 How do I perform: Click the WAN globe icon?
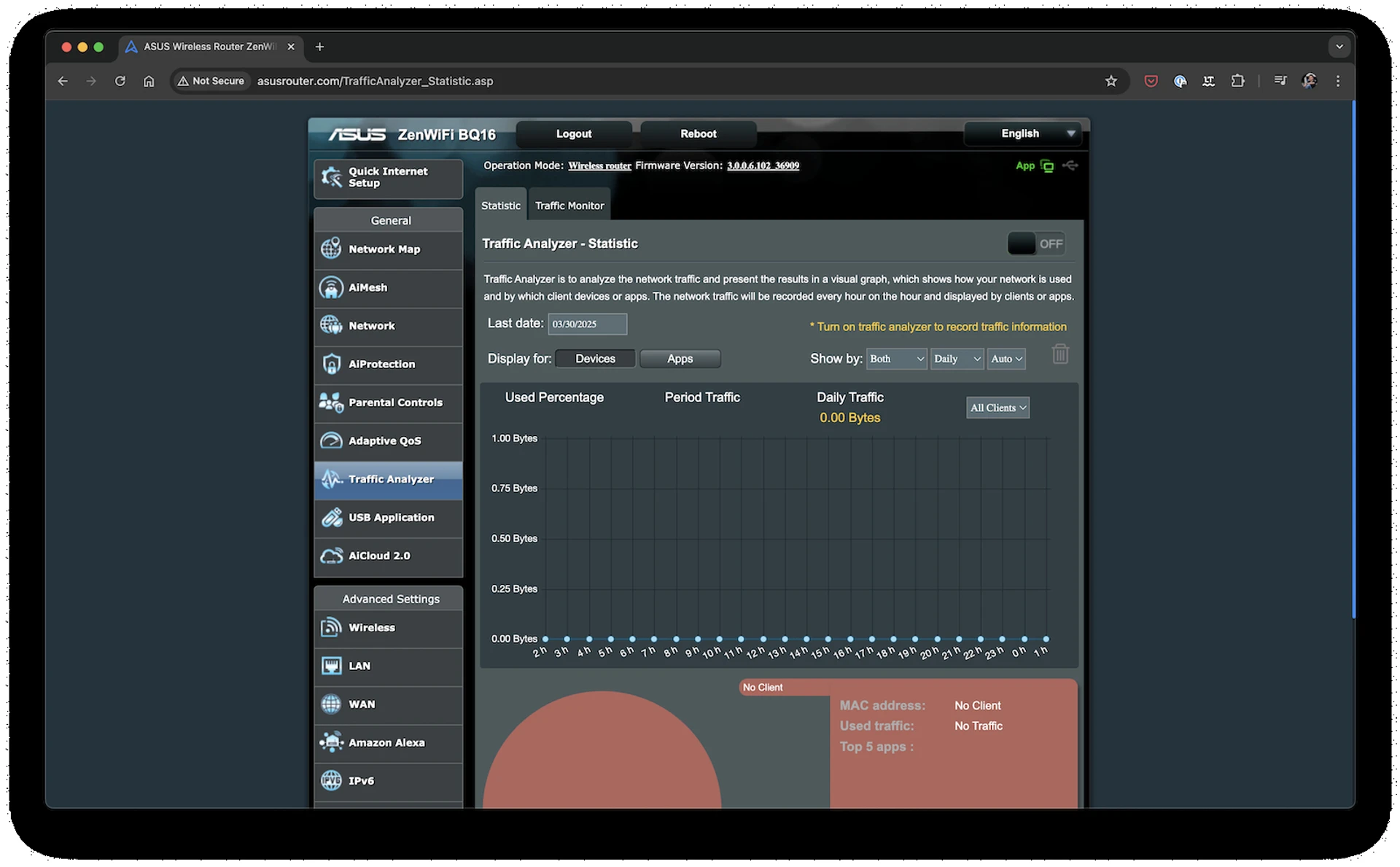click(331, 704)
